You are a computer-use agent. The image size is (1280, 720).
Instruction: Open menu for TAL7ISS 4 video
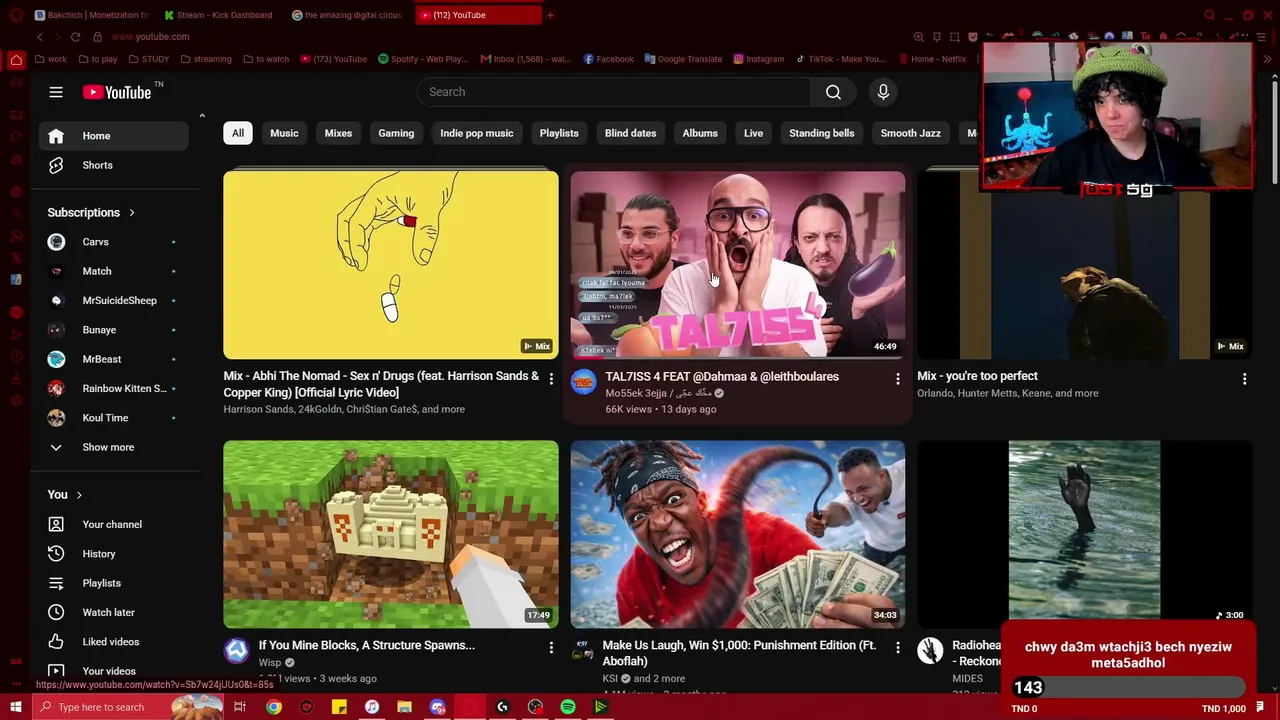[898, 379]
